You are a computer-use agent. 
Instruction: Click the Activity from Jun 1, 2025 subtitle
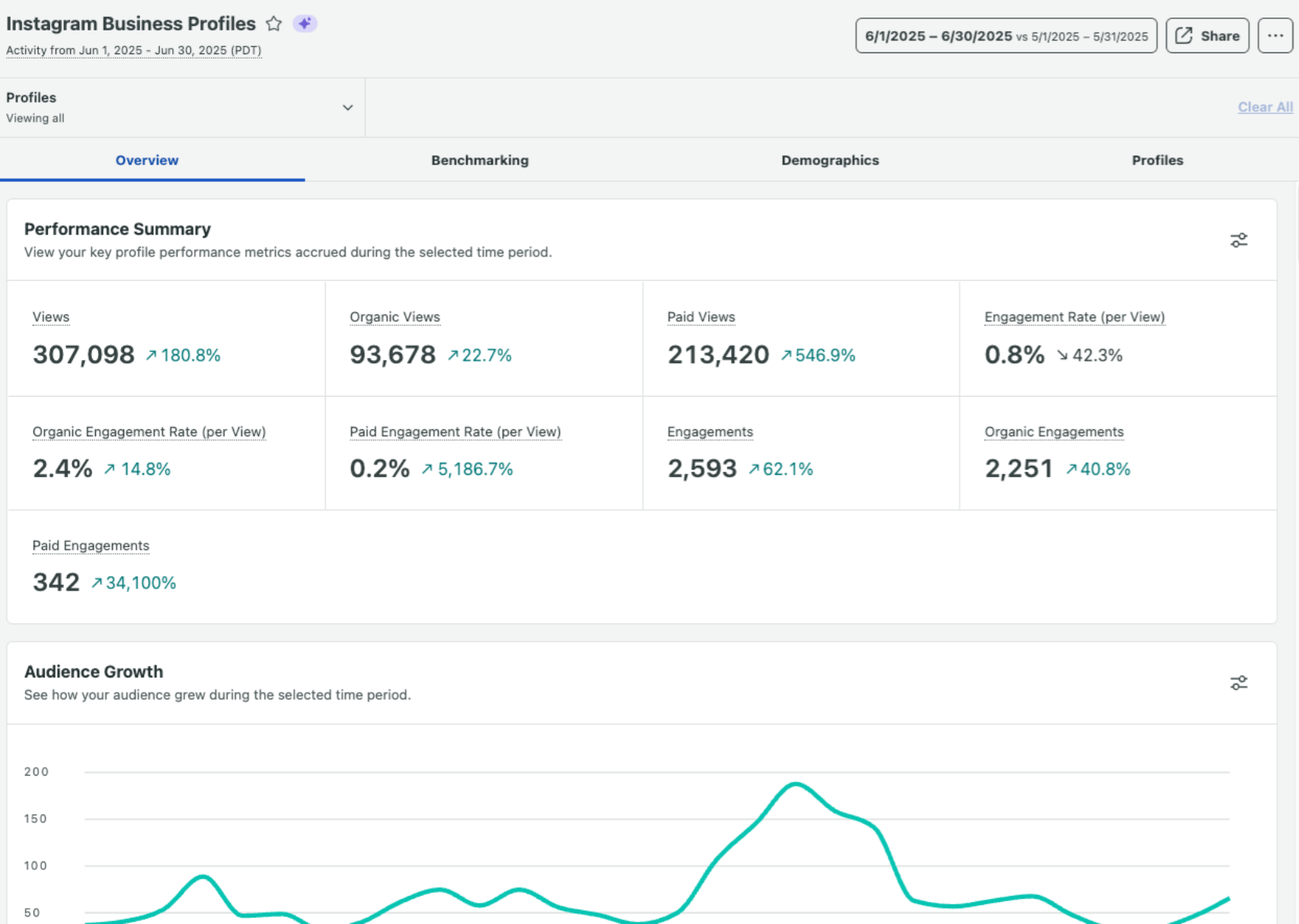[134, 50]
